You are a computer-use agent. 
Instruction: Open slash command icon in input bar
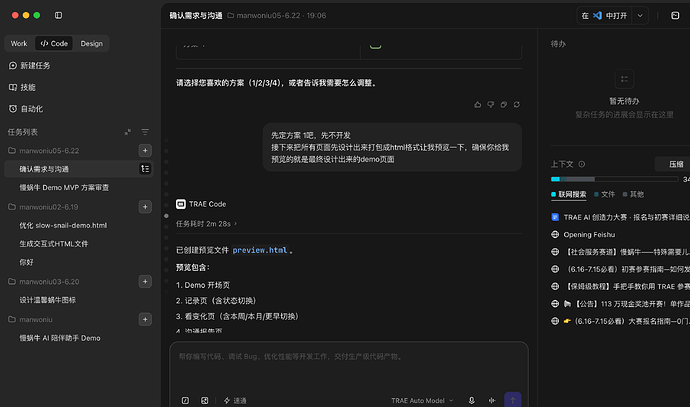point(185,400)
